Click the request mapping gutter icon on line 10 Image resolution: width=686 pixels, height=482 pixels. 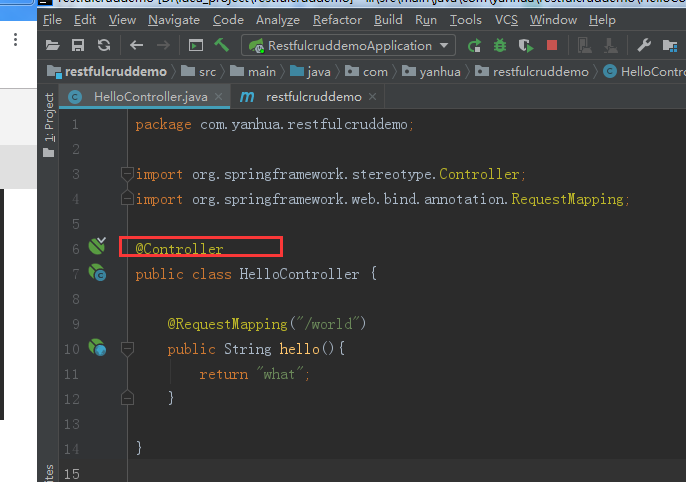(97, 347)
